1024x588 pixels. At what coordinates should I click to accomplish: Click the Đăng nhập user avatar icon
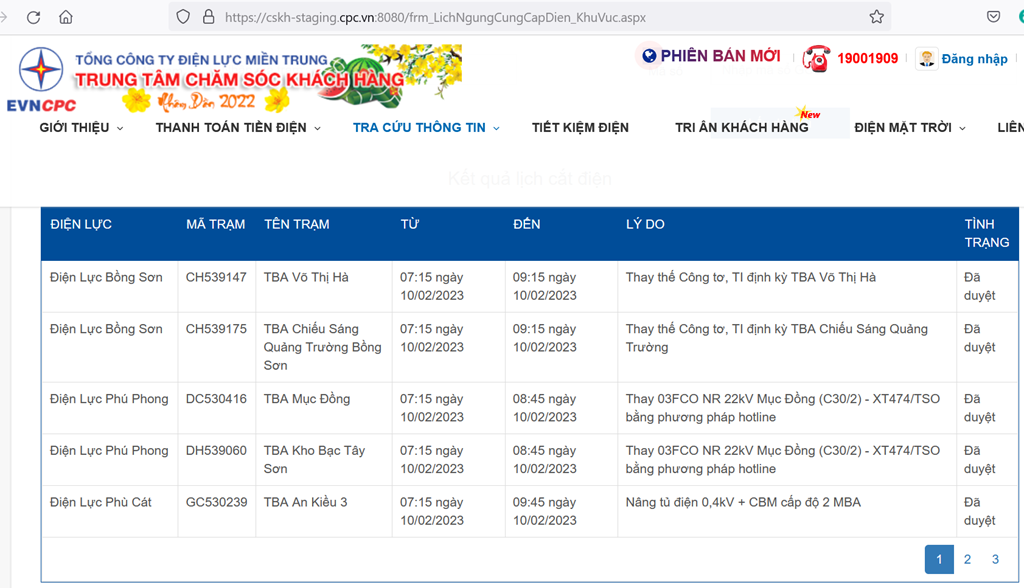coord(926,58)
